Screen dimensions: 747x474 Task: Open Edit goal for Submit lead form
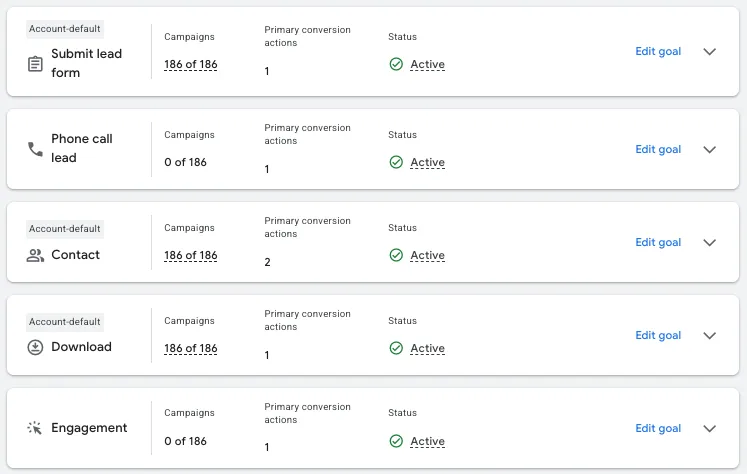pyautogui.click(x=658, y=51)
